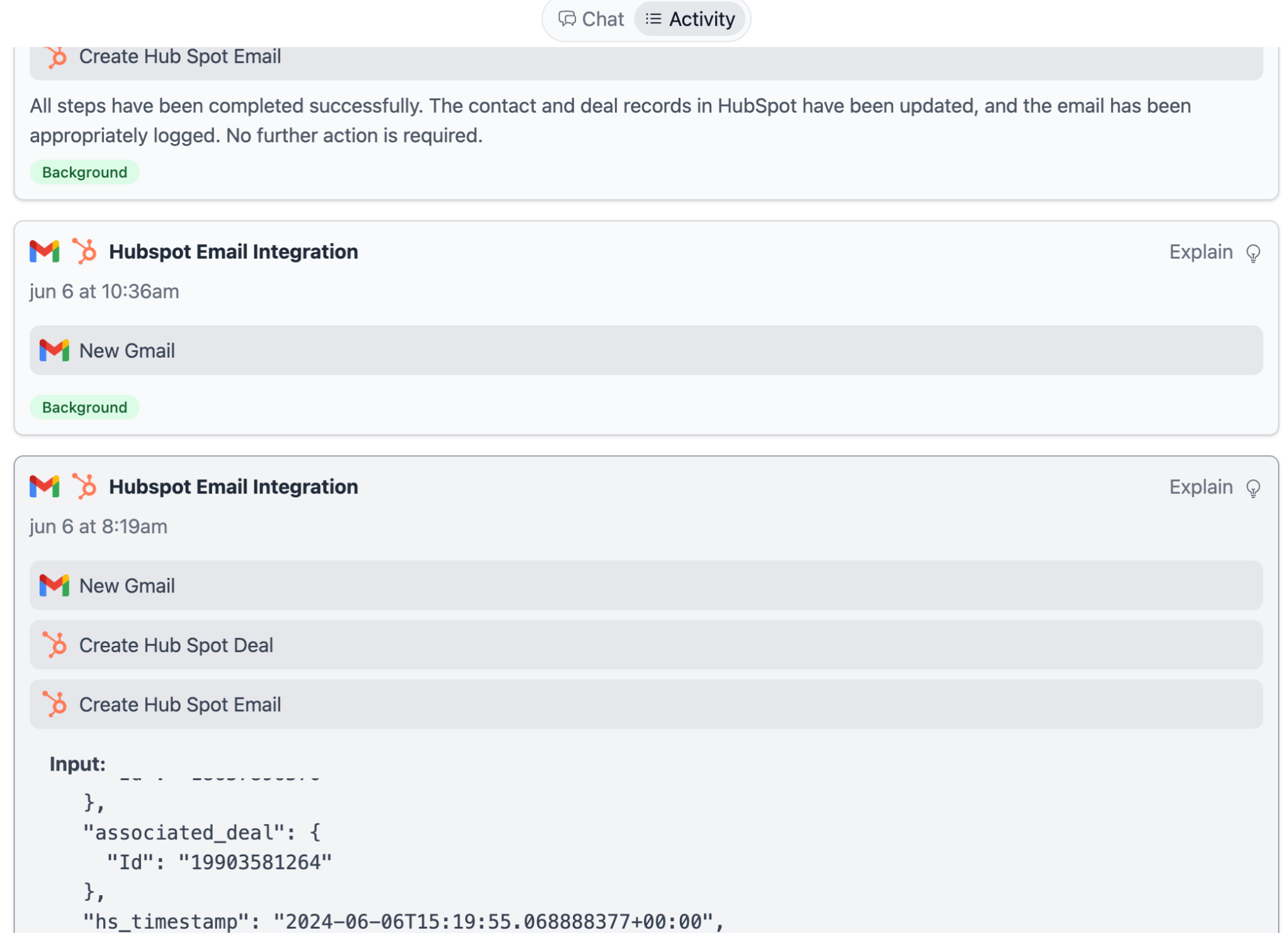This screenshot has width=1288, height=933.
Task: Click the Hubspot Email Integration label at 8:19am
Action: coord(233,487)
